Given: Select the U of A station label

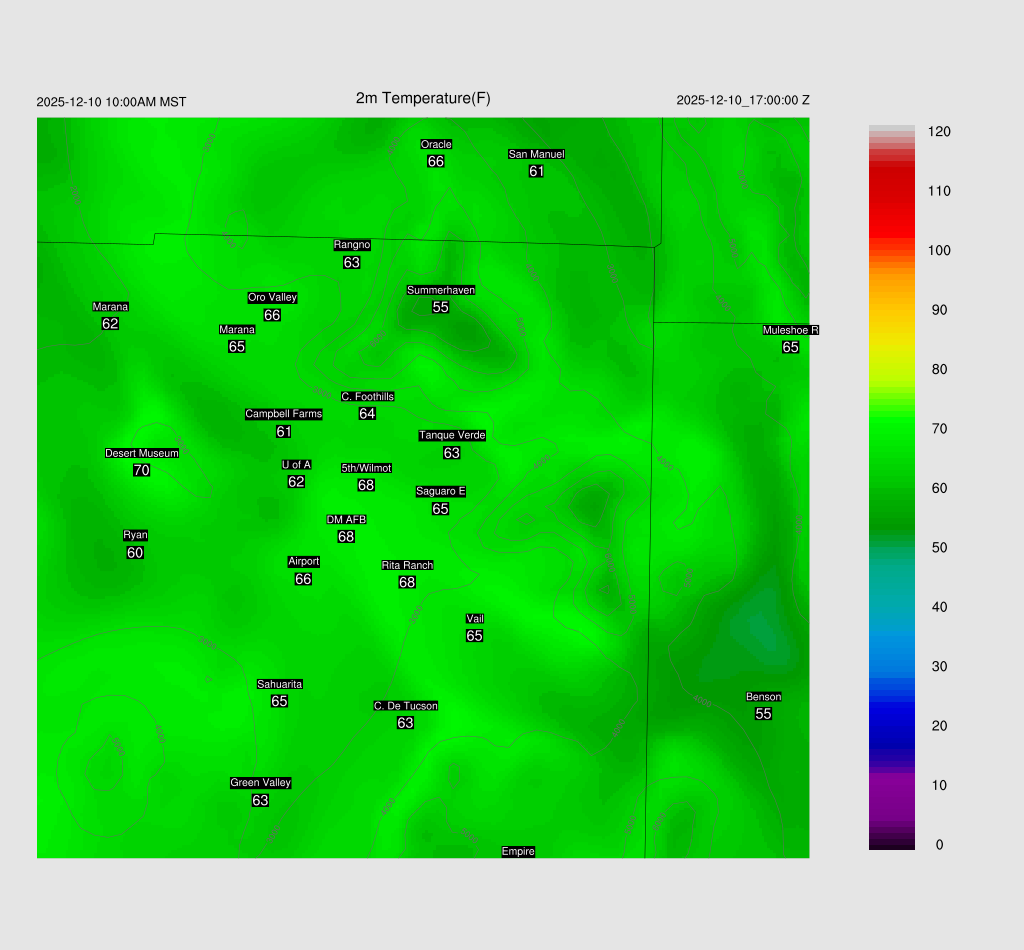Looking at the screenshot, I should (296, 465).
